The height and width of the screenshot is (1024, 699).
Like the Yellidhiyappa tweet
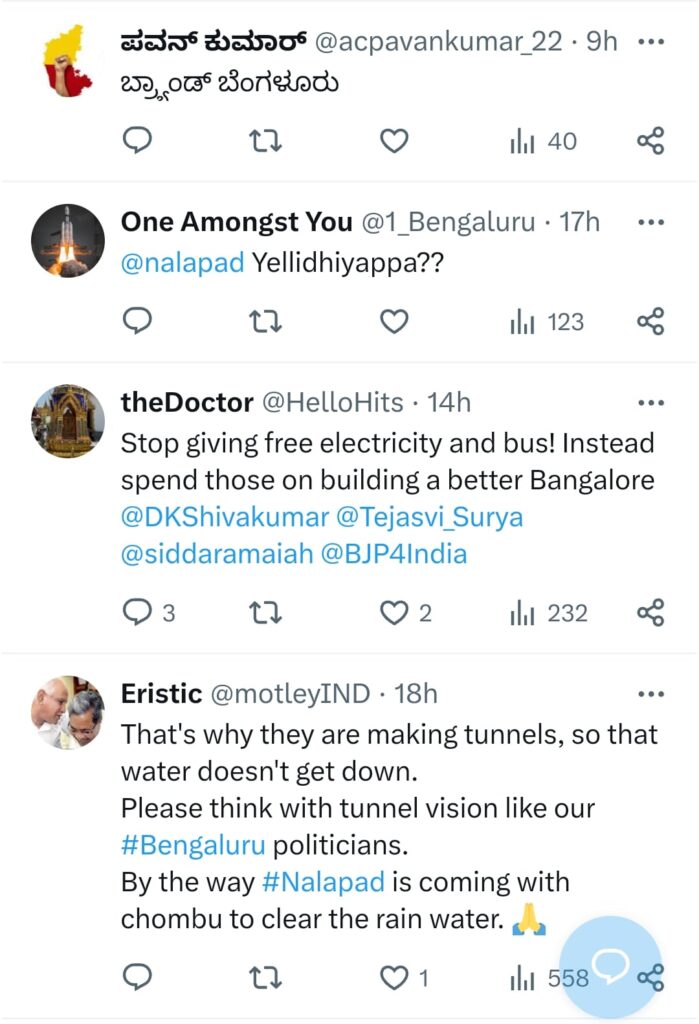point(395,321)
